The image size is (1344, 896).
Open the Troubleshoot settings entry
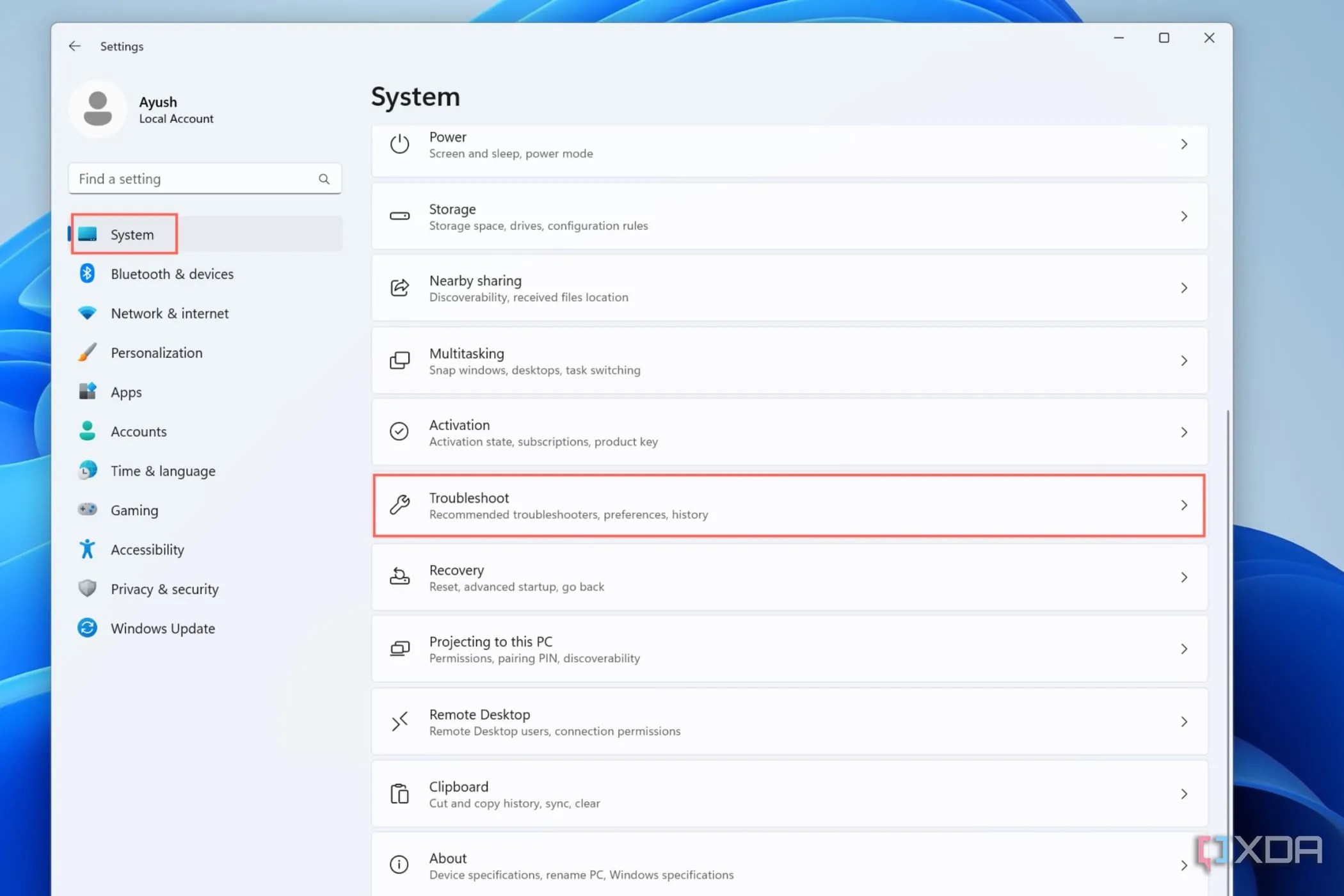(x=789, y=505)
